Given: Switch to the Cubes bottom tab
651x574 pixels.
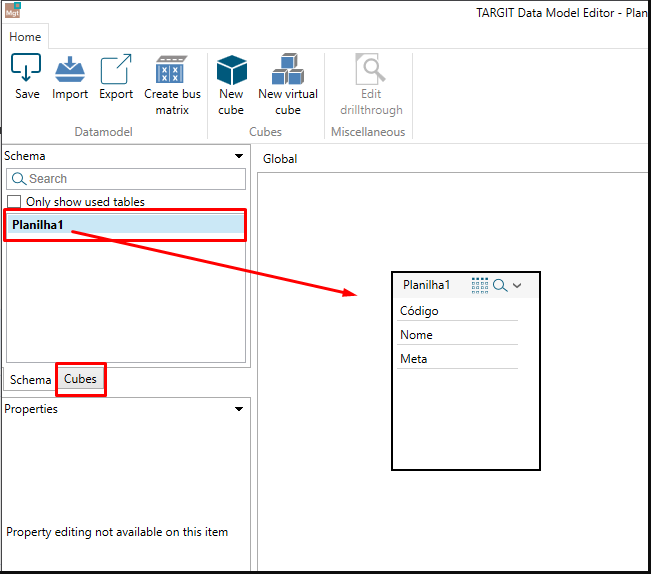Looking at the screenshot, I should [x=80, y=379].
